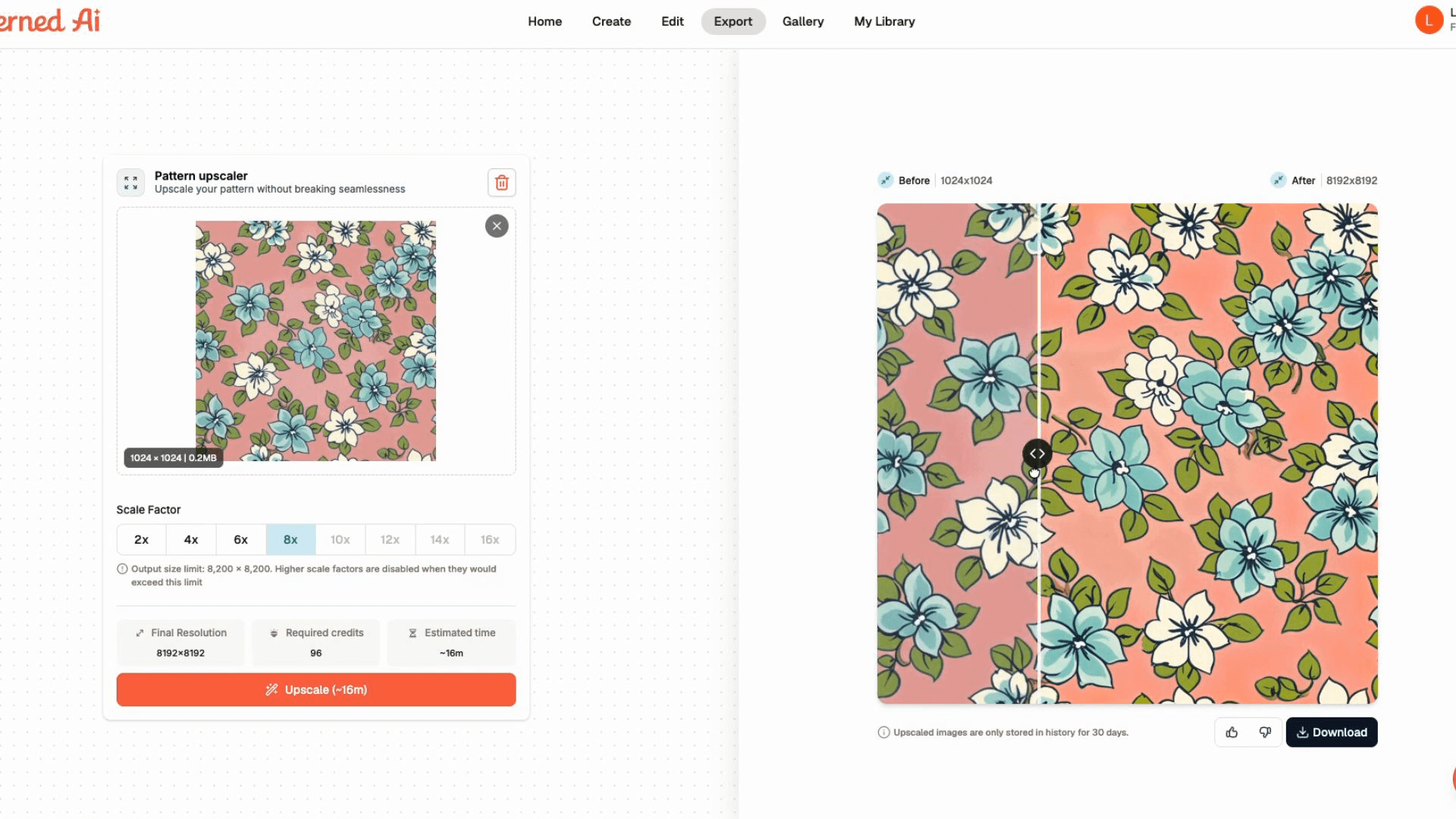1456x819 pixels.
Task: Click the 8192x8192 After resolution text
Action: click(x=1351, y=180)
